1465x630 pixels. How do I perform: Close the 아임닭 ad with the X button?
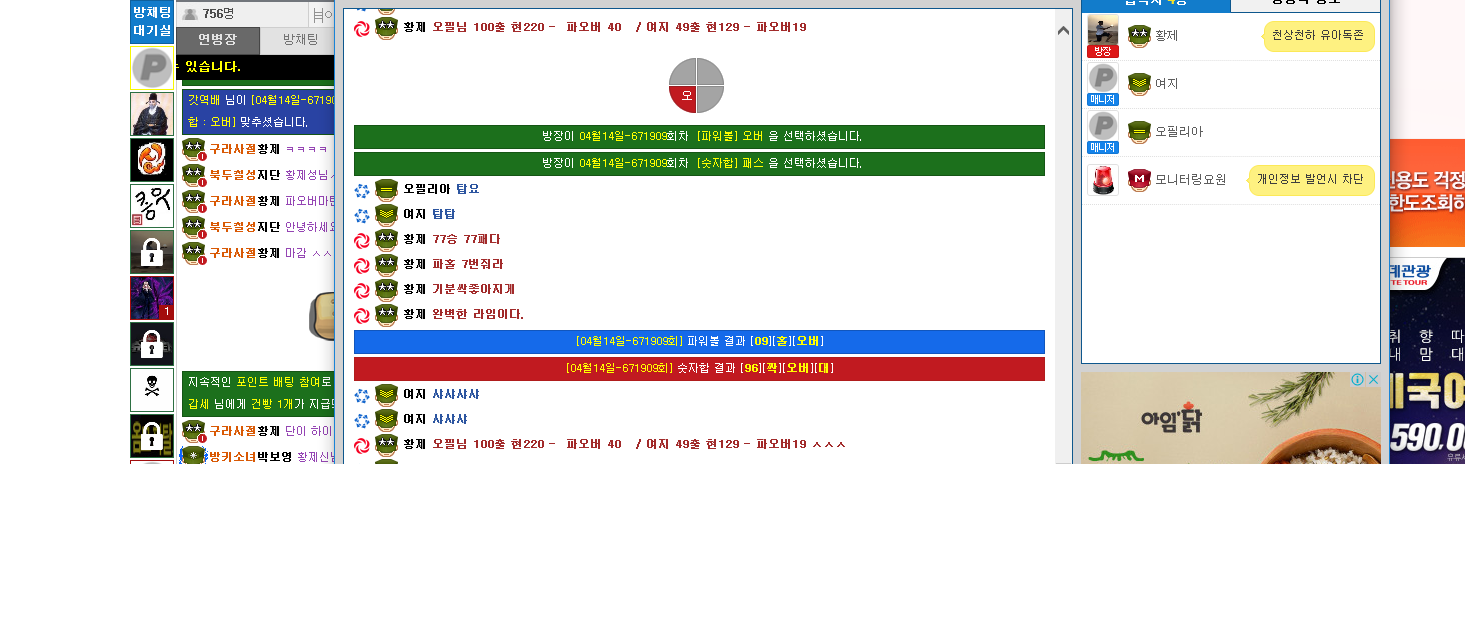(x=1373, y=380)
